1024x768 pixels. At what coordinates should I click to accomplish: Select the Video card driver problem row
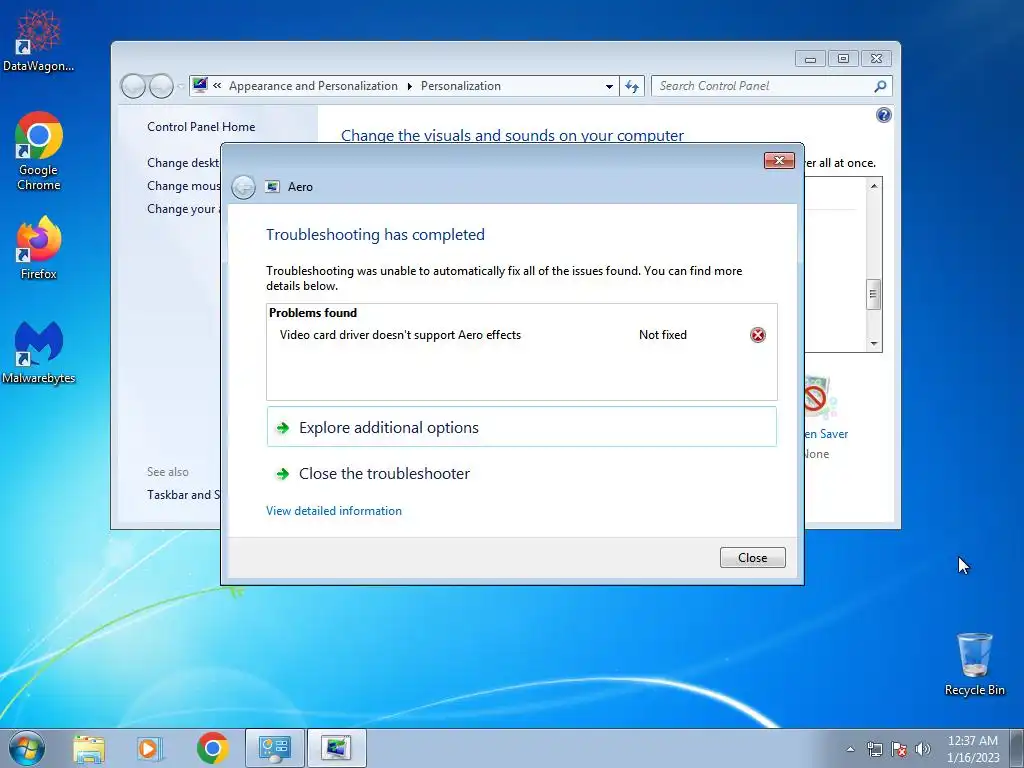(x=521, y=335)
